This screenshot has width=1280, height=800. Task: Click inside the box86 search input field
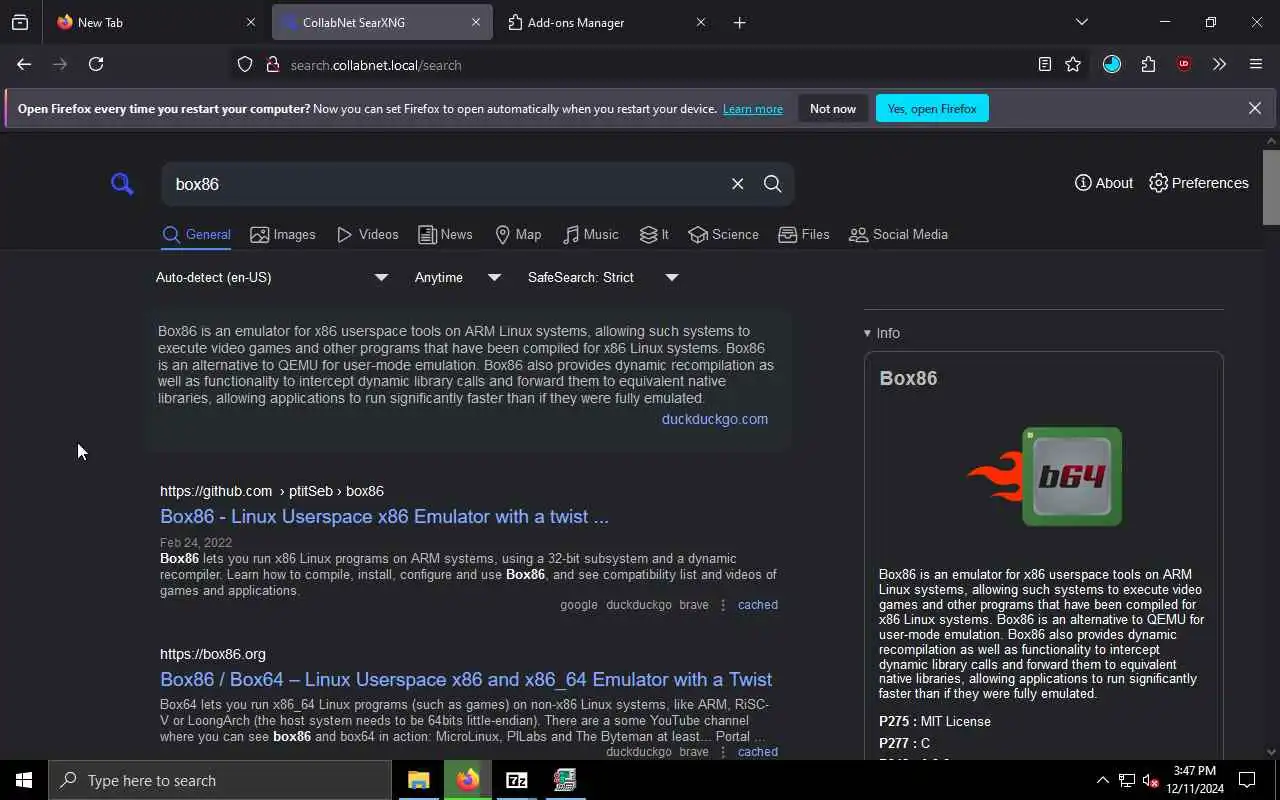click(444, 184)
